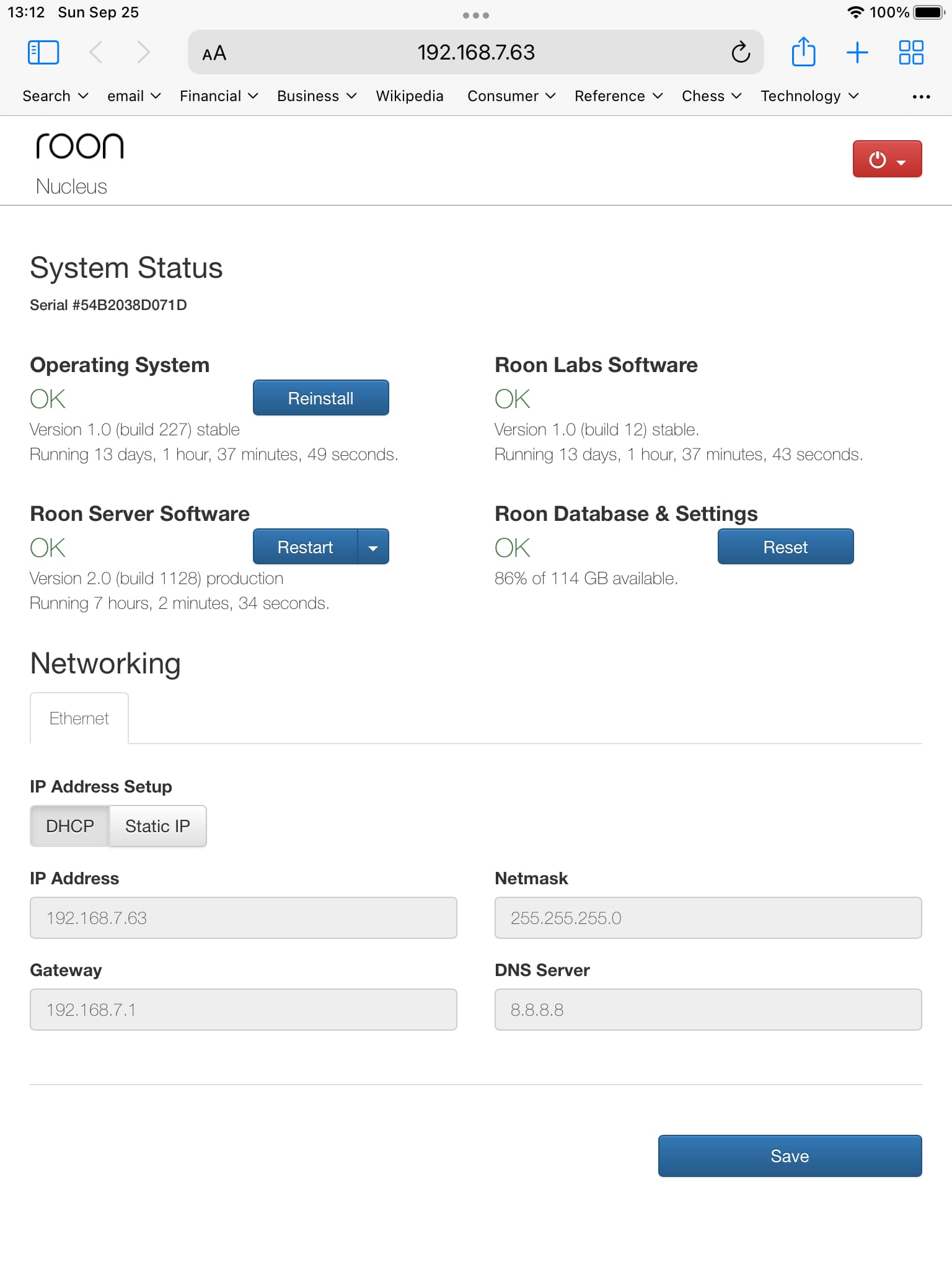The width and height of the screenshot is (952, 1270).
Task: Tap the Operating System running-time text ending 49 seconds
Action: [x=214, y=455]
